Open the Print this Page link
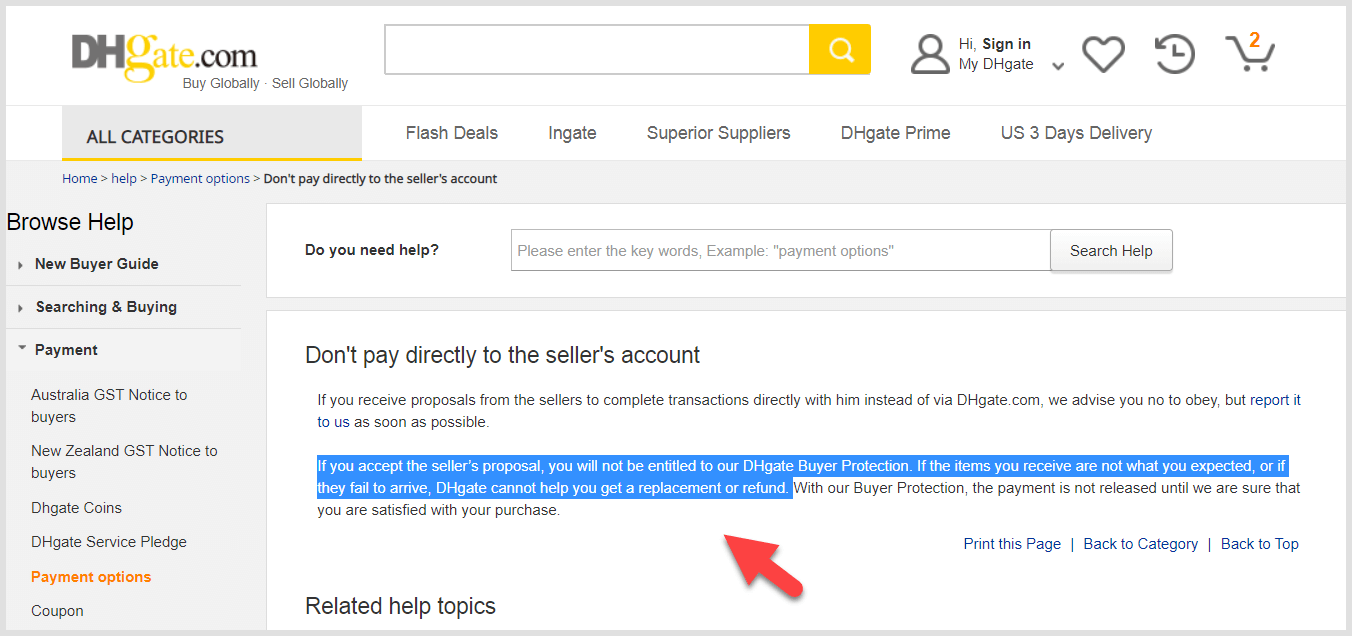This screenshot has width=1352, height=636. click(x=1012, y=543)
